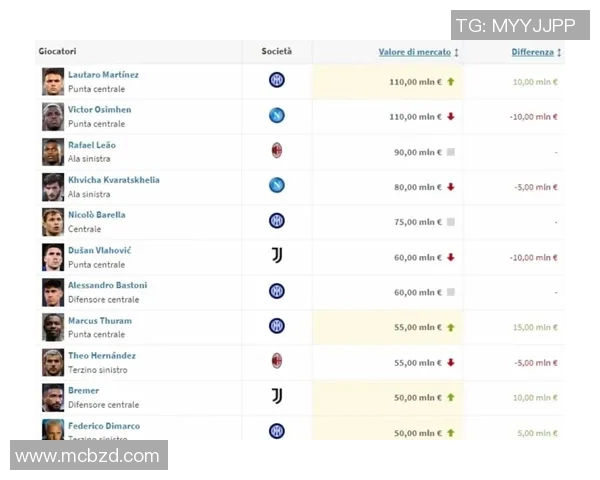
Task: Click AC Milan crest beside Theo Hernández
Action: (x=277, y=361)
